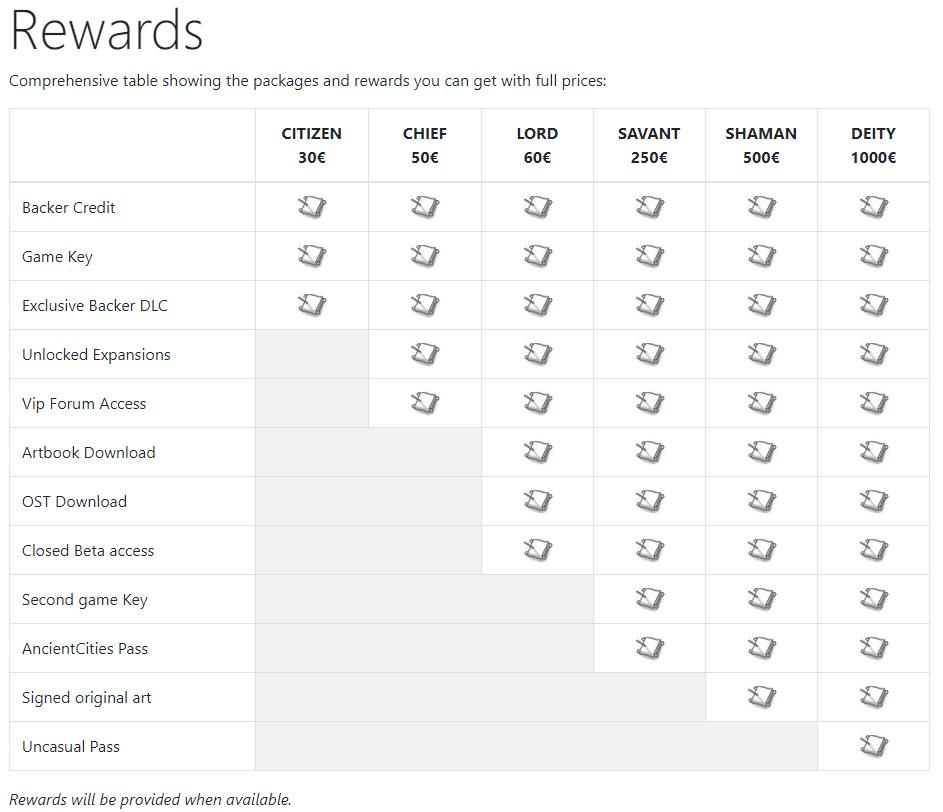Click the Uncasual Pass row label
The width and height of the screenshot is (943, 812).
(71, 746)
